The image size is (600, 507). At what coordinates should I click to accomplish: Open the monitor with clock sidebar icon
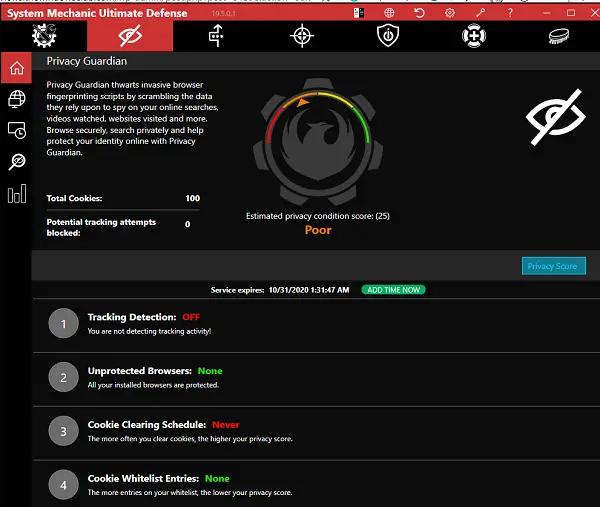tap(16, 130)
